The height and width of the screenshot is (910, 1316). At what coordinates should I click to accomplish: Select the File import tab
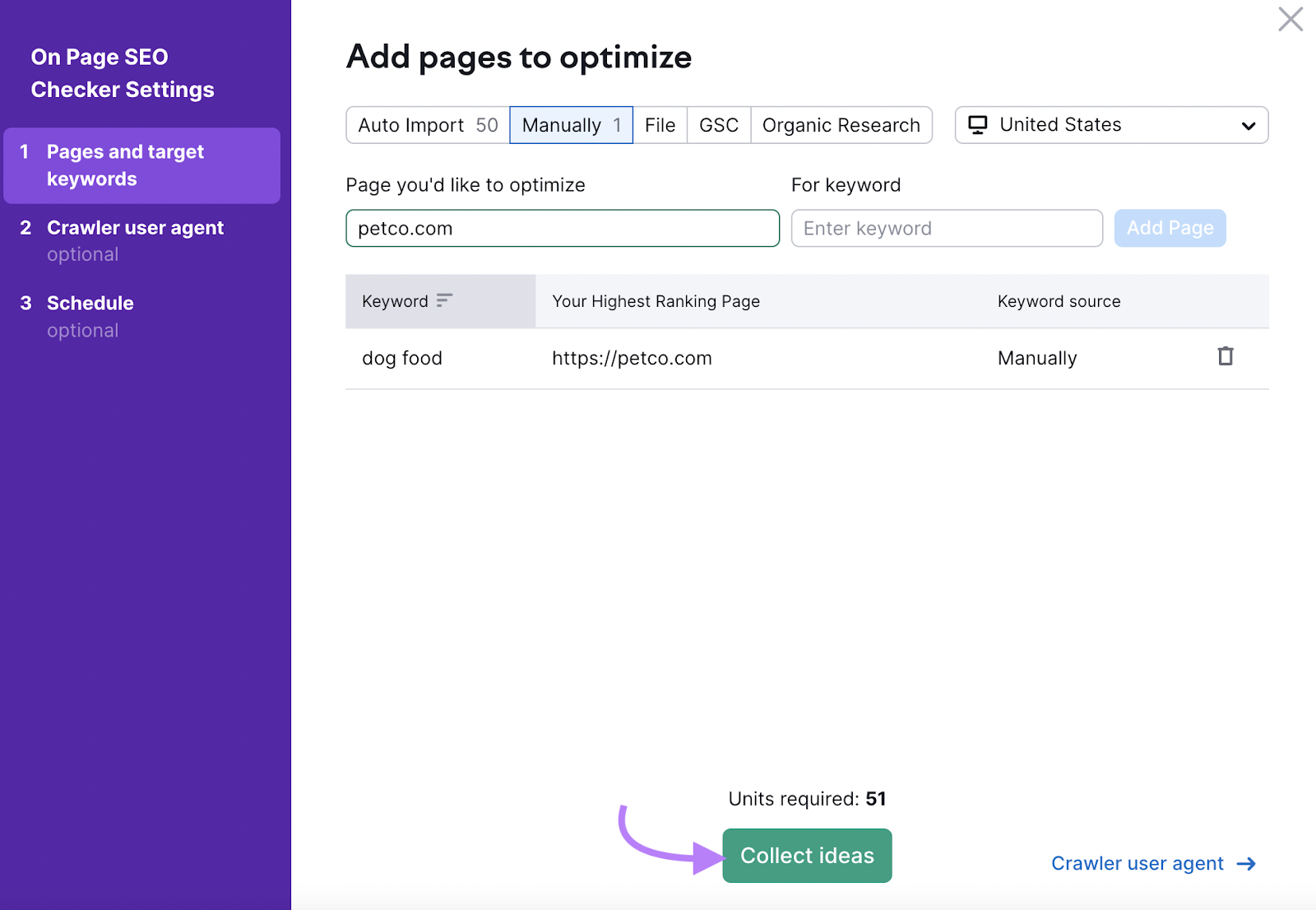pyautogui.click(x=660, y=124)
